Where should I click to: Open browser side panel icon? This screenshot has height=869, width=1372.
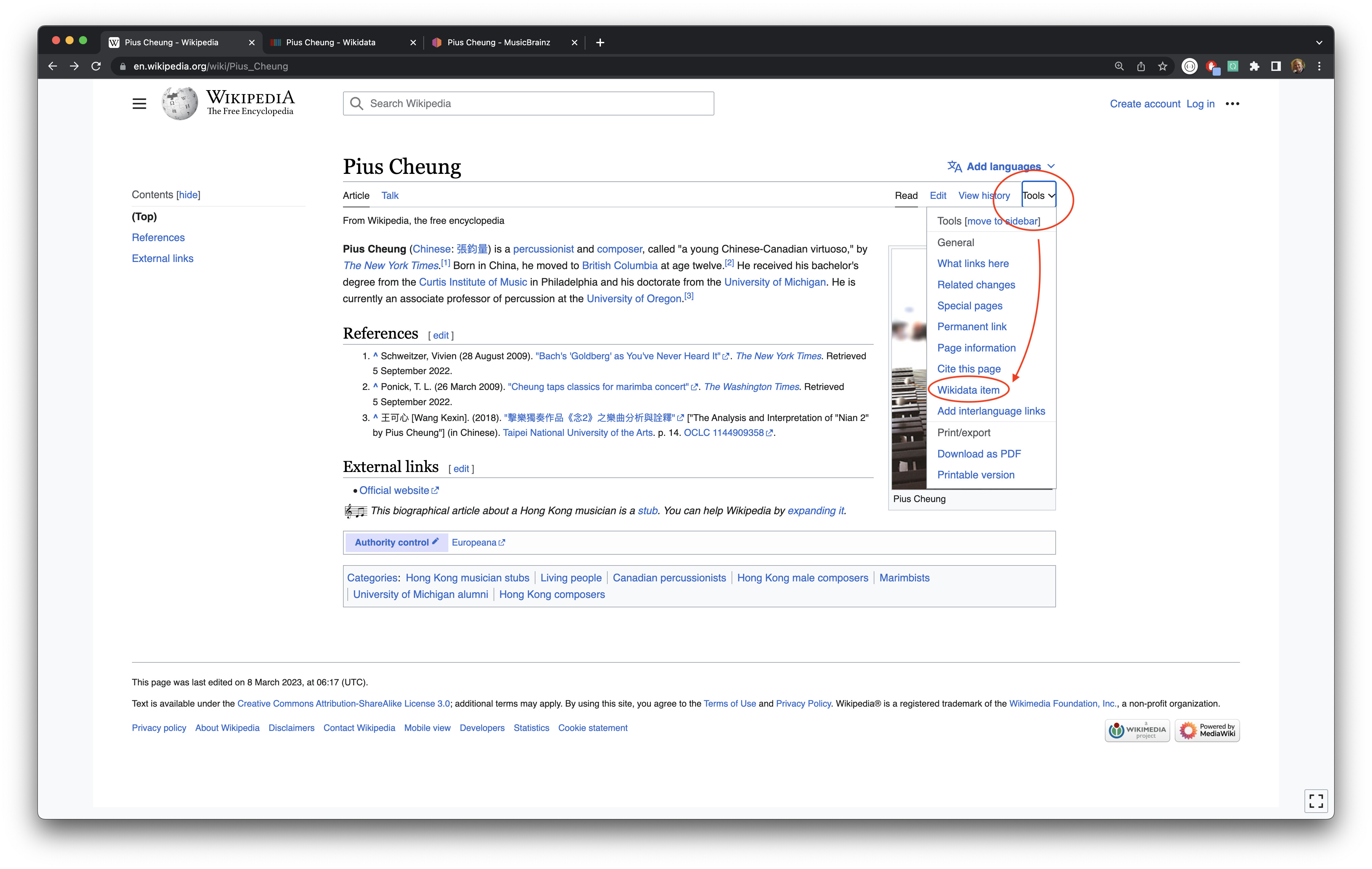[x=1276, y=66]
